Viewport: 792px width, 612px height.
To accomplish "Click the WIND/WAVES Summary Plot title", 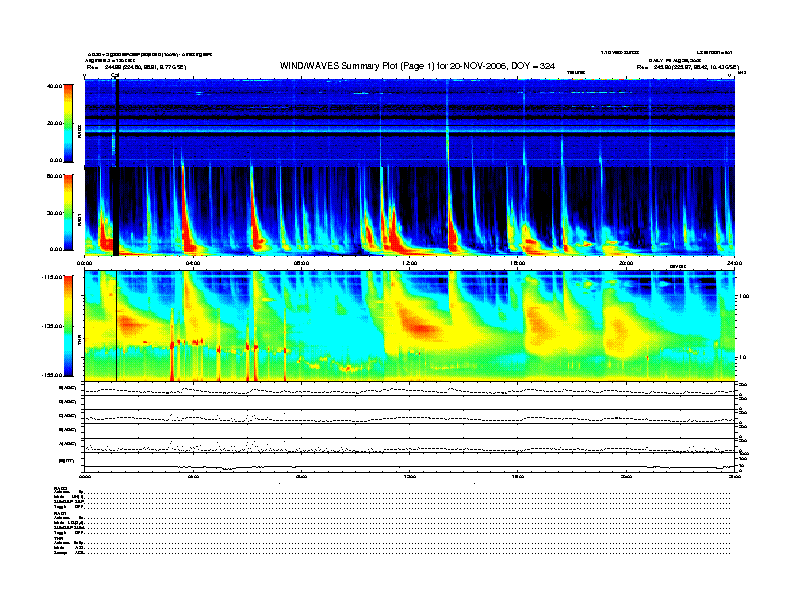I will (417, 66).
